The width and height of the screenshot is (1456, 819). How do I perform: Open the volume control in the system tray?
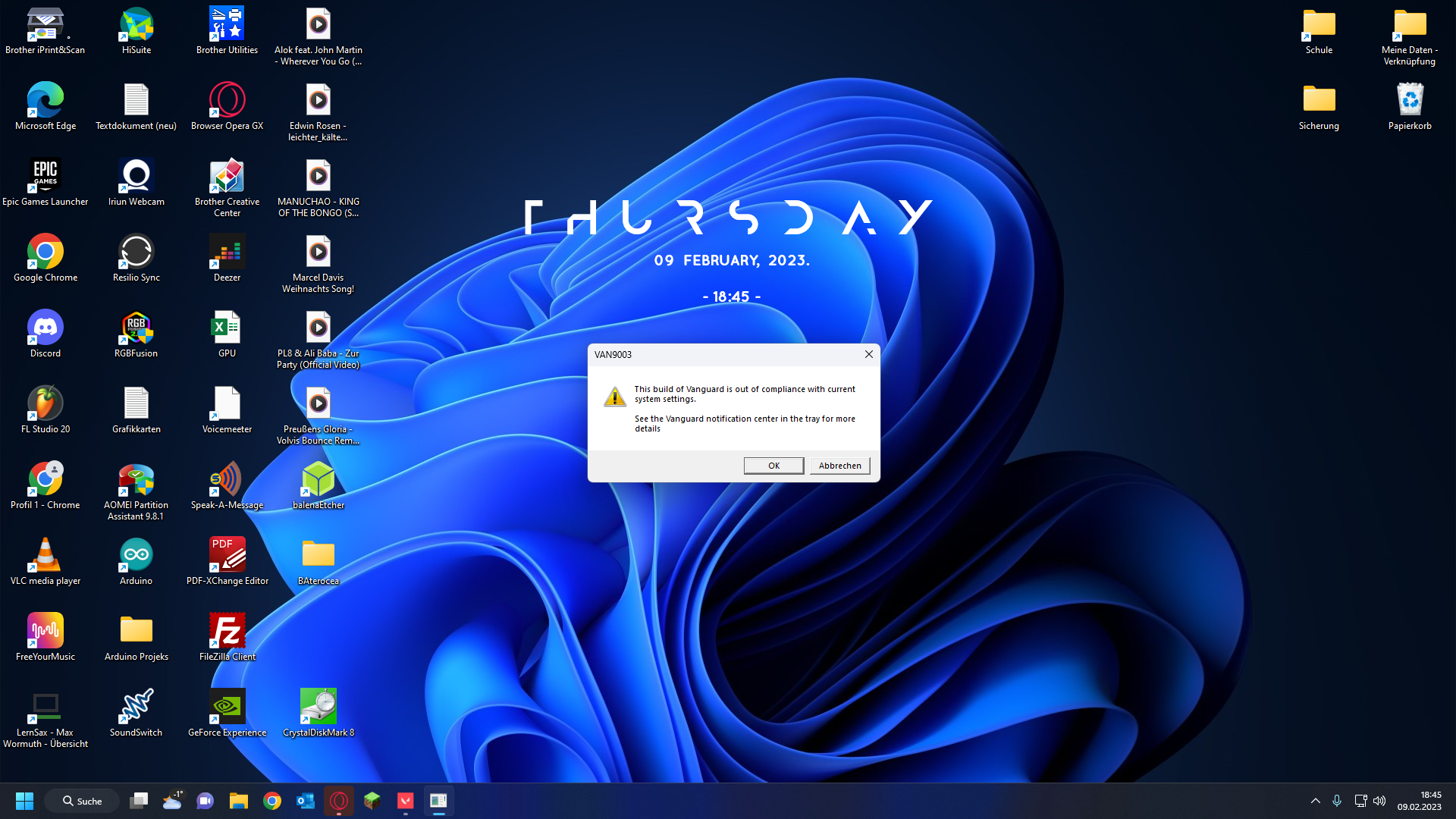tap(1379, 800)
